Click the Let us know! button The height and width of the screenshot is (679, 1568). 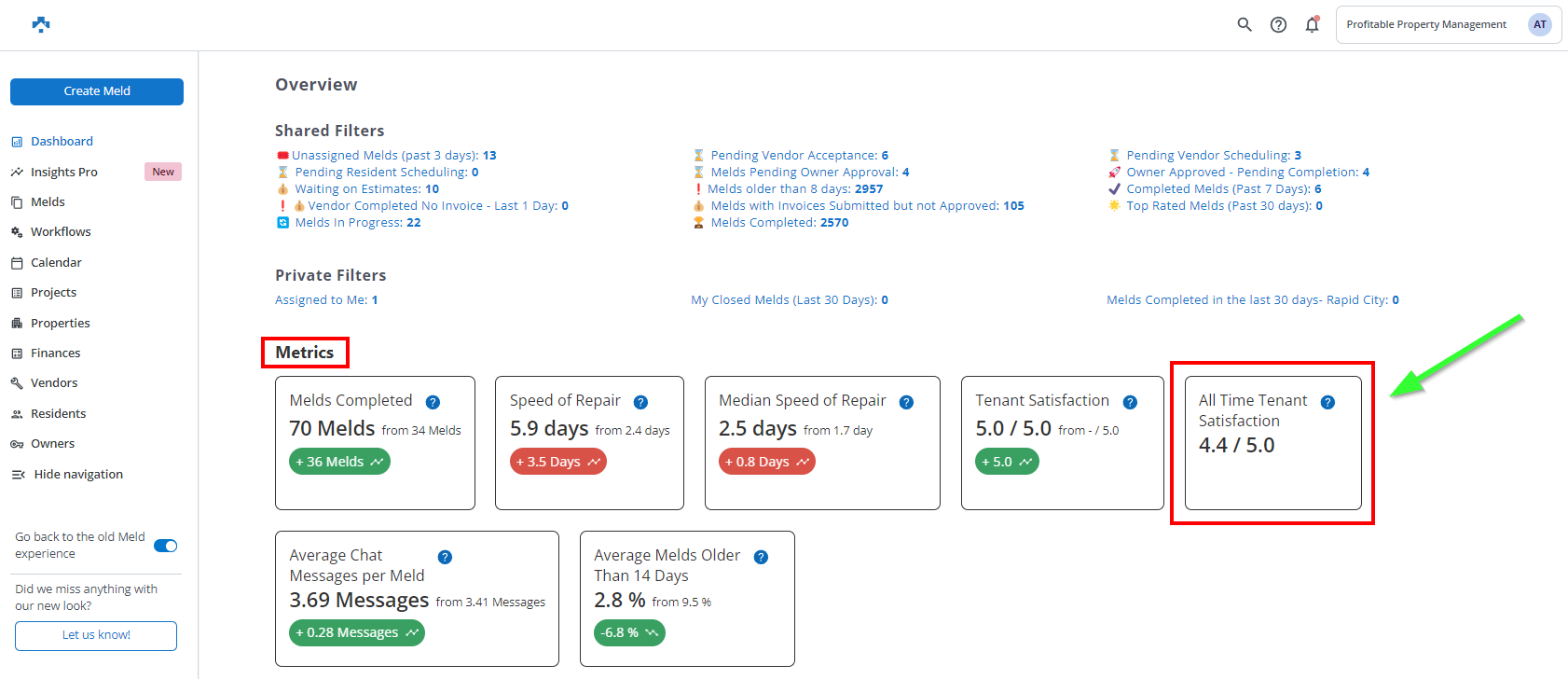point(96,635)
